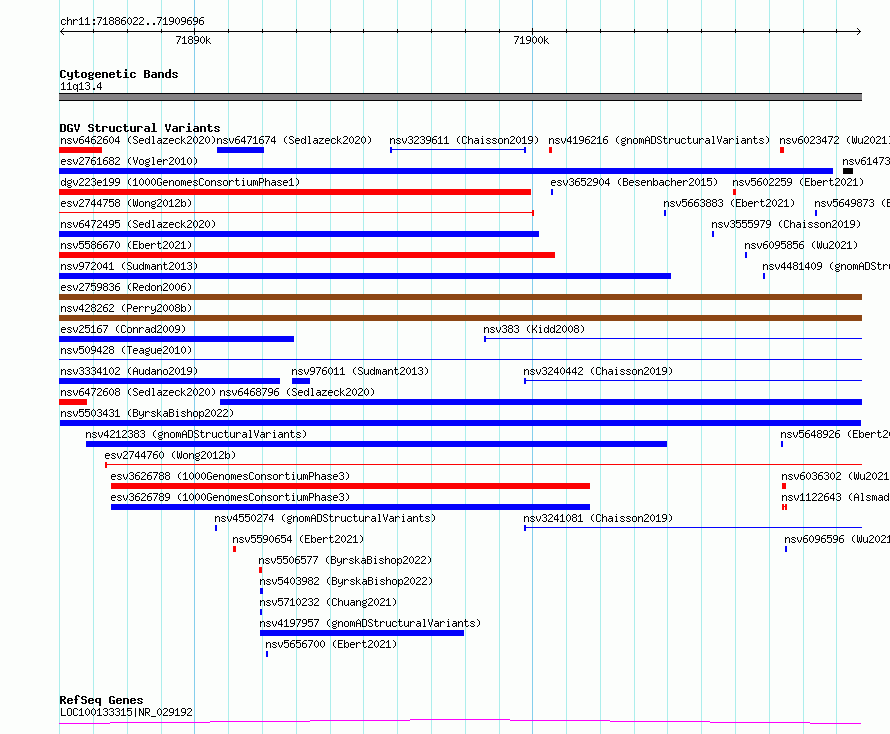Open the DGV Structural Variants track title
This screenshot has height=734, width=890.
click(140, 128)
